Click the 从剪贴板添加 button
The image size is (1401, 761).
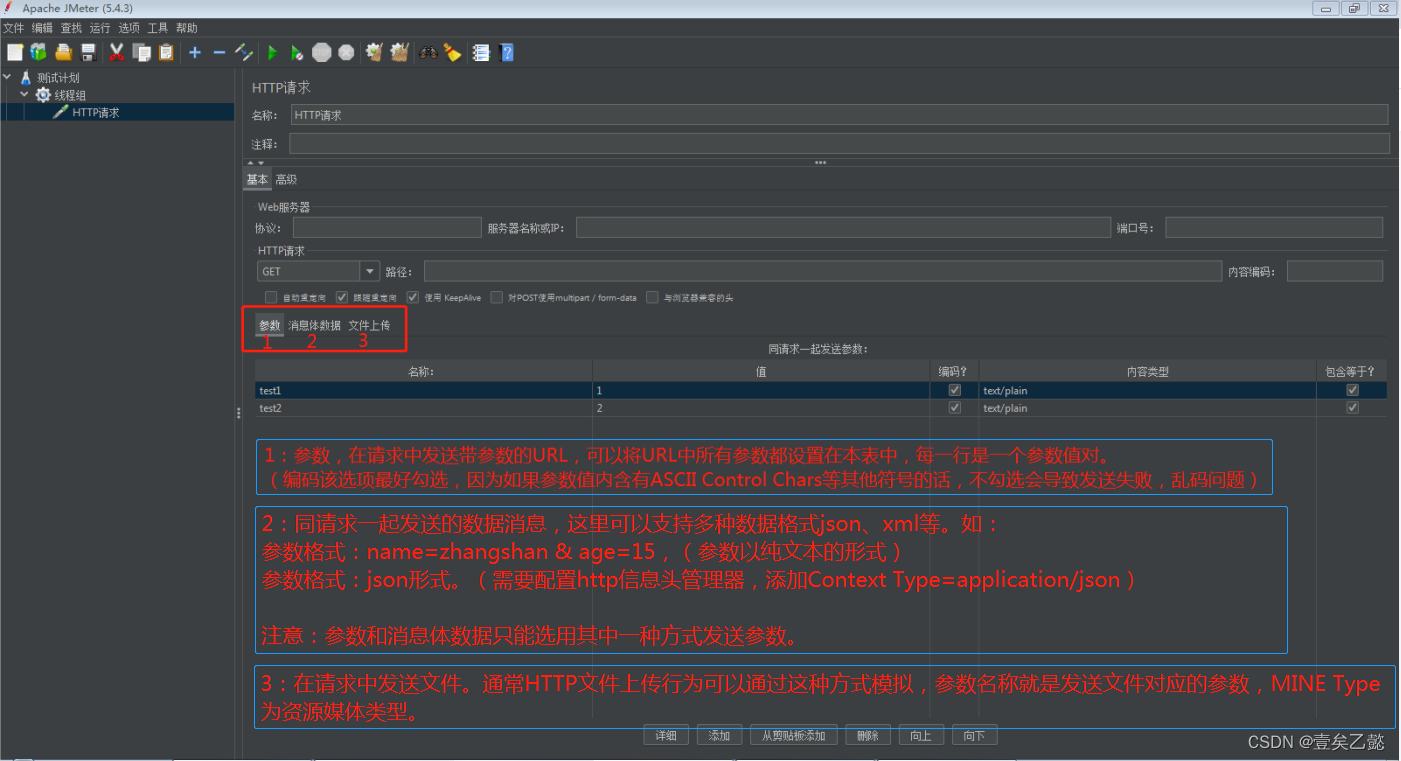pos(793,734)
